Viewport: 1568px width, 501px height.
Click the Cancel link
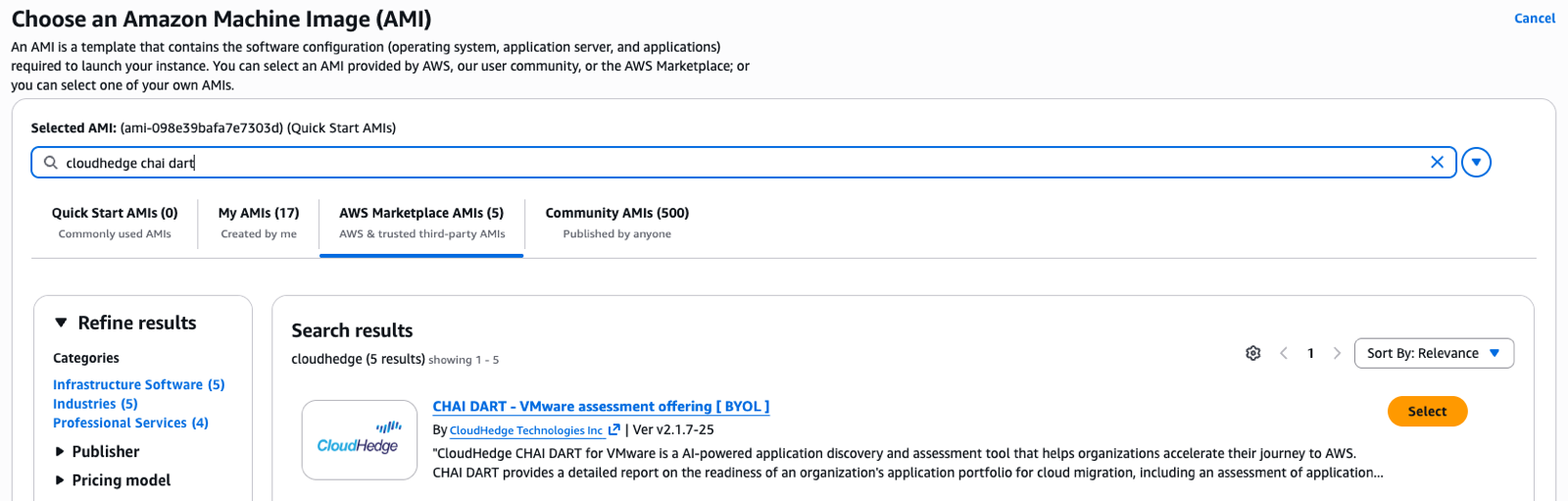[1534, 19]
